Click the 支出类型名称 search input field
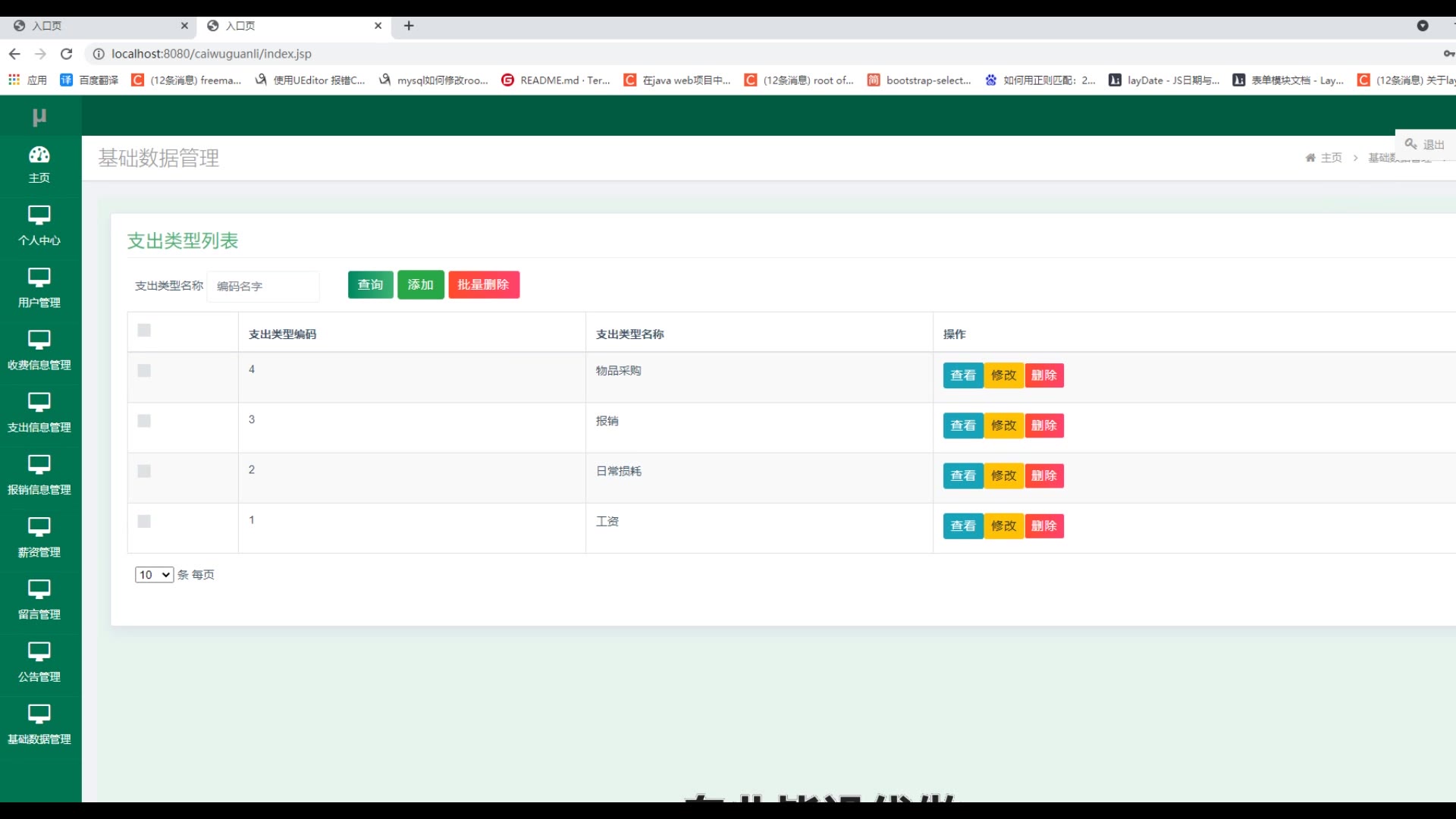Image resolution: width=1456 pixels, height=819 pixels. pos(263,287)
